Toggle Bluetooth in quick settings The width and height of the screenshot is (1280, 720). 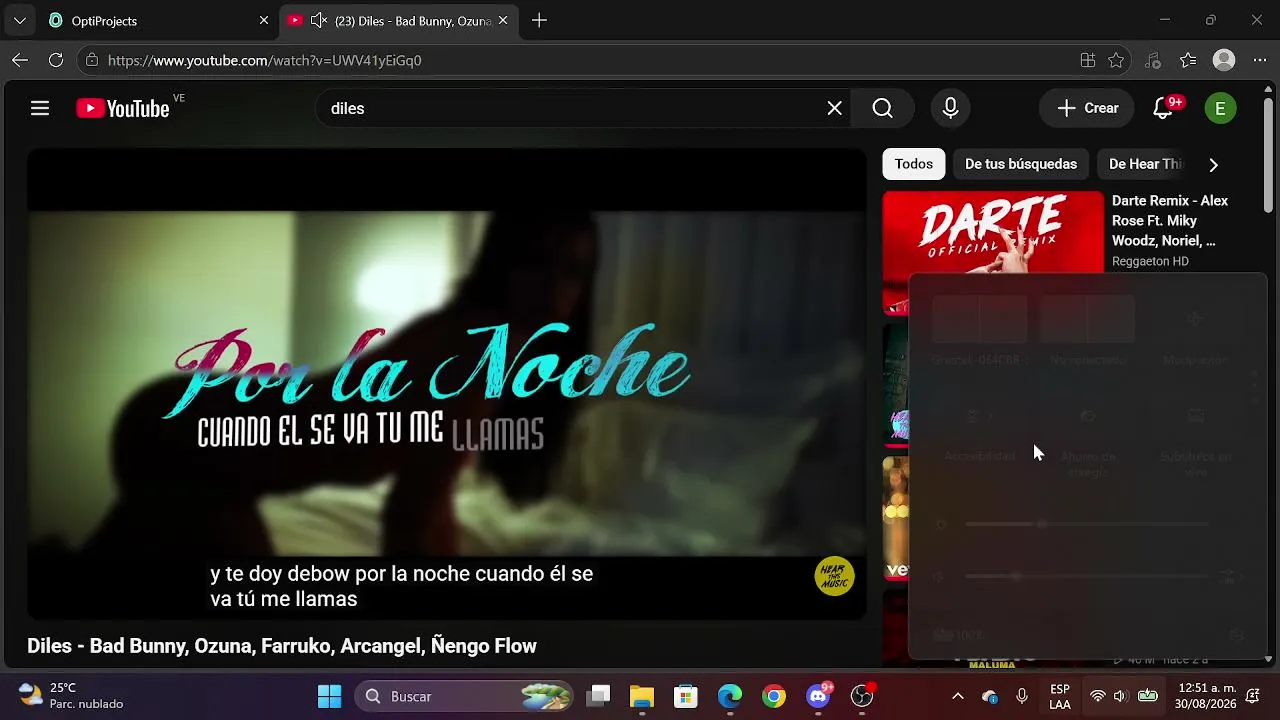coord(1063,320)
